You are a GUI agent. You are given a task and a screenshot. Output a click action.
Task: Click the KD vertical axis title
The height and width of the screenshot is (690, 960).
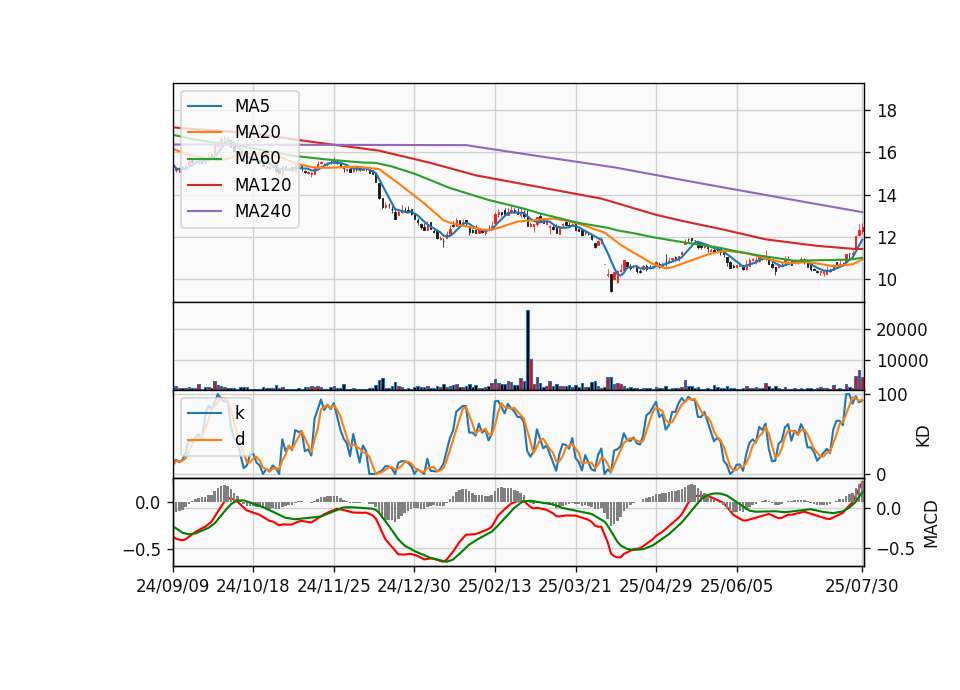[923, 437]
